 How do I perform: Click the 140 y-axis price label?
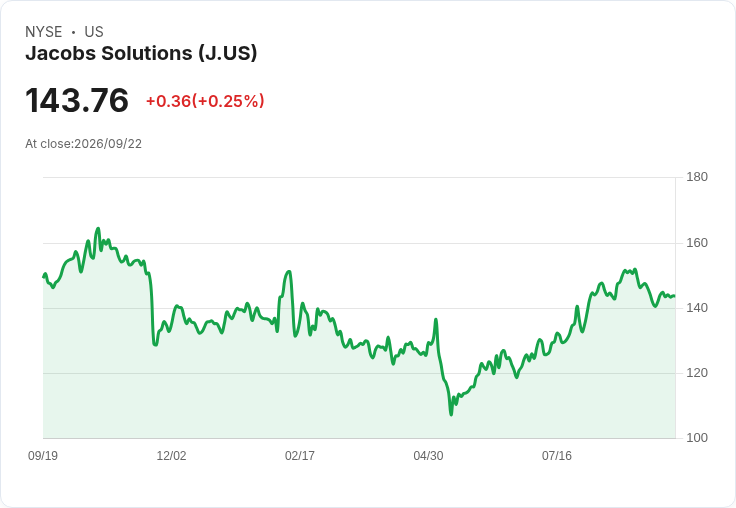point(697,308)
